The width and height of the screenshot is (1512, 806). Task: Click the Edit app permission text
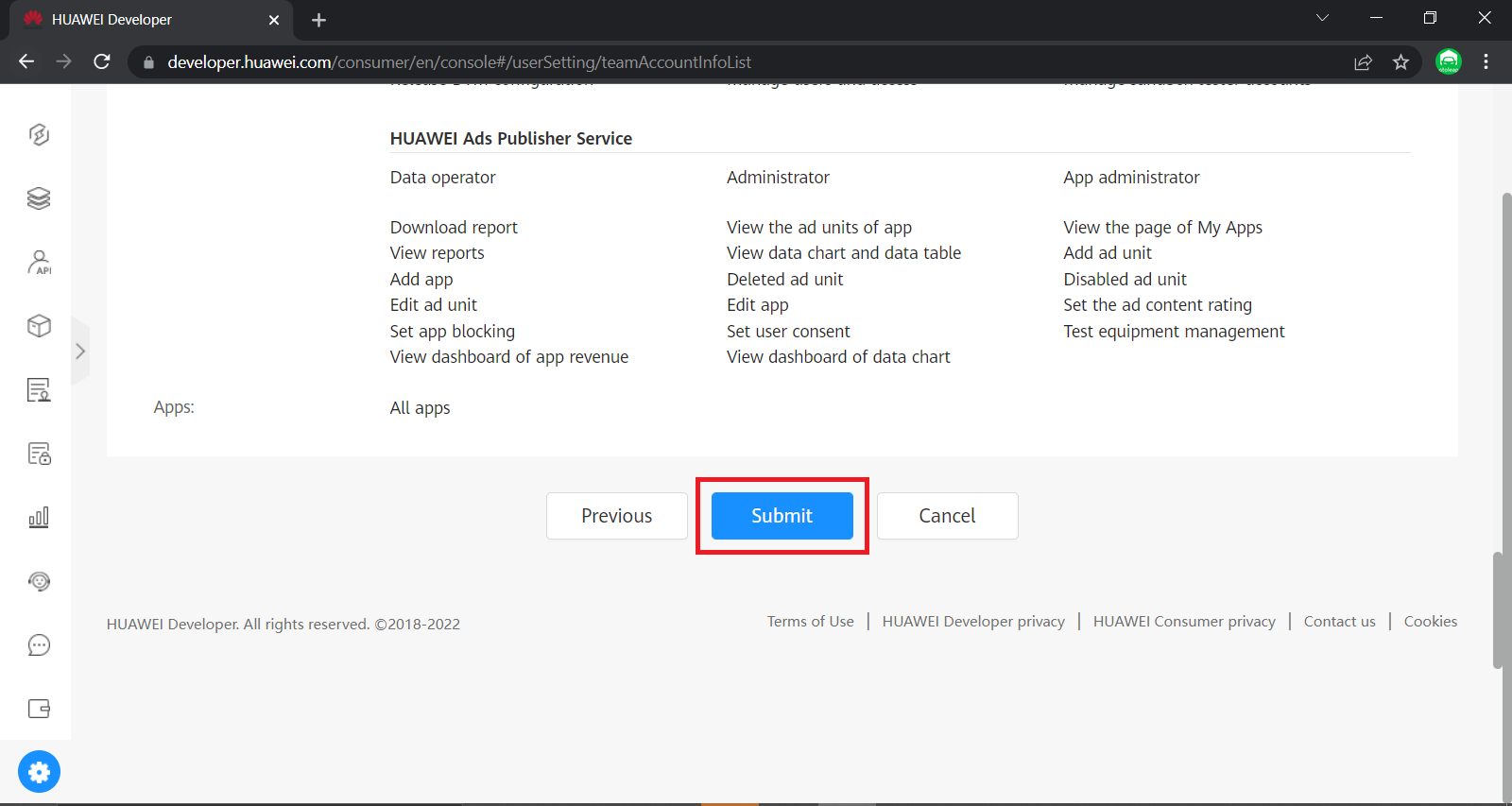[757, 304]
